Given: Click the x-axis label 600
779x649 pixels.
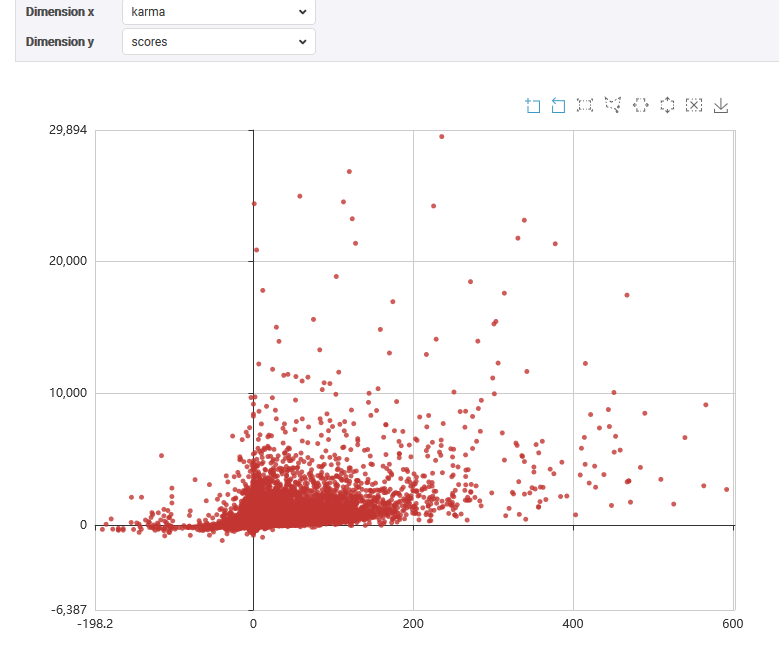Looking at the screenshot, I should click(x=733, y=624).
